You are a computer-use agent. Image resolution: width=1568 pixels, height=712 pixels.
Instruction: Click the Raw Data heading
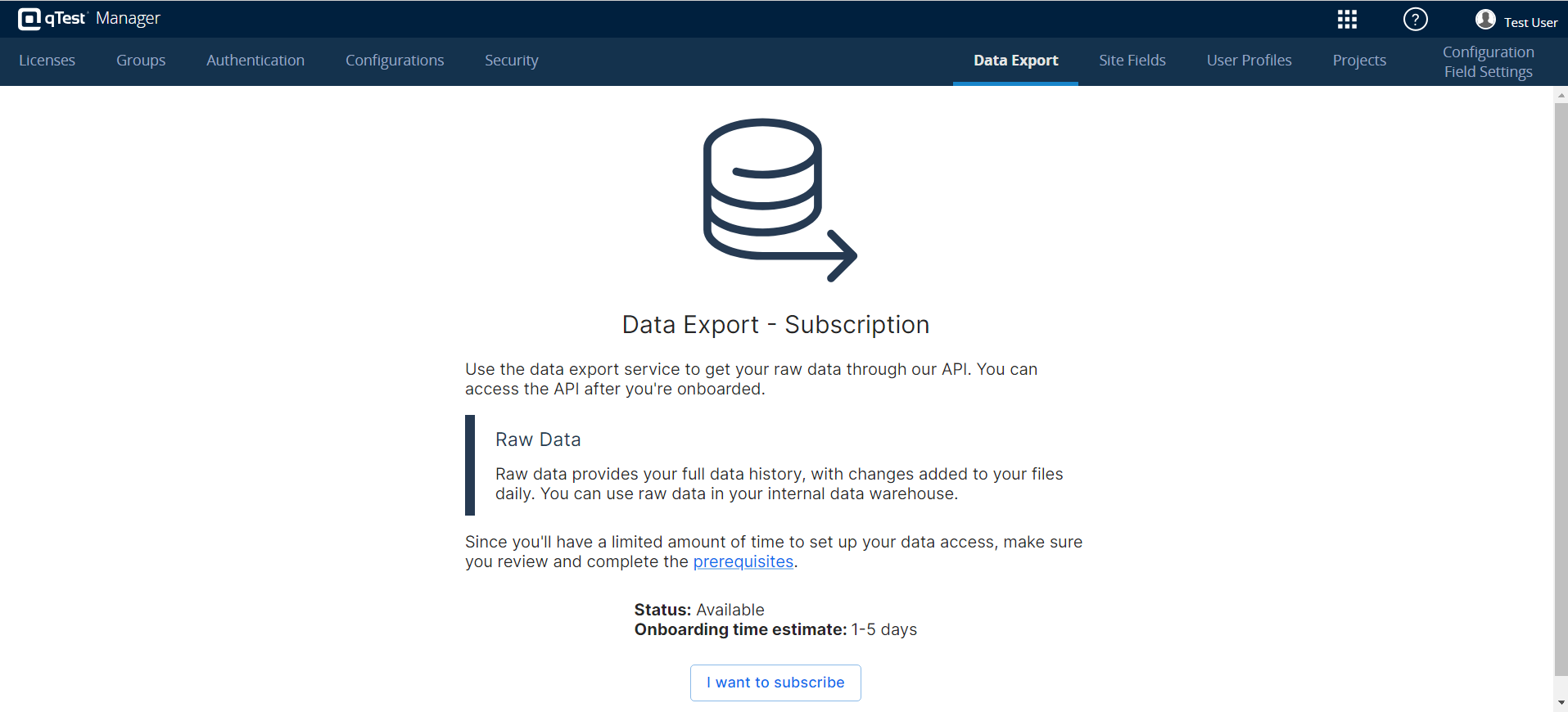538,439
